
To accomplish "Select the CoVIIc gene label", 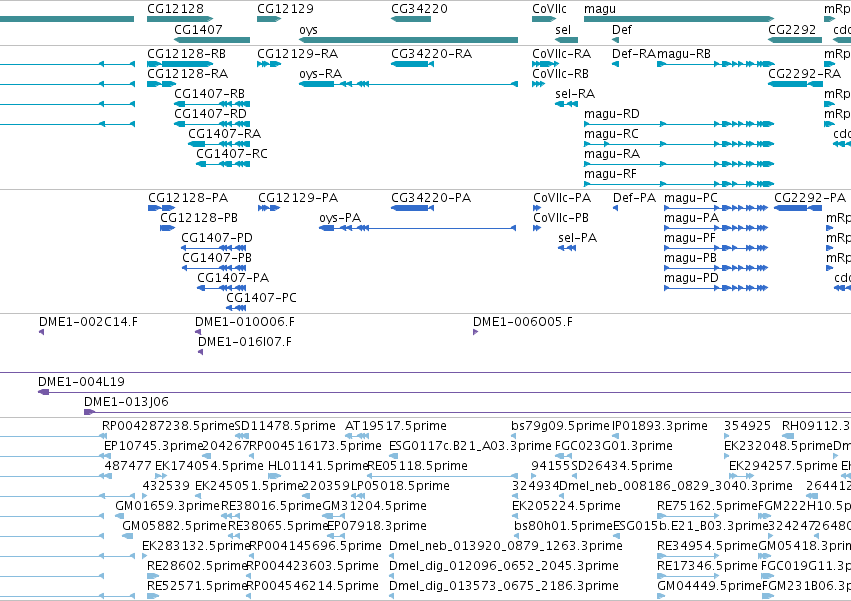I will point(549,9).
